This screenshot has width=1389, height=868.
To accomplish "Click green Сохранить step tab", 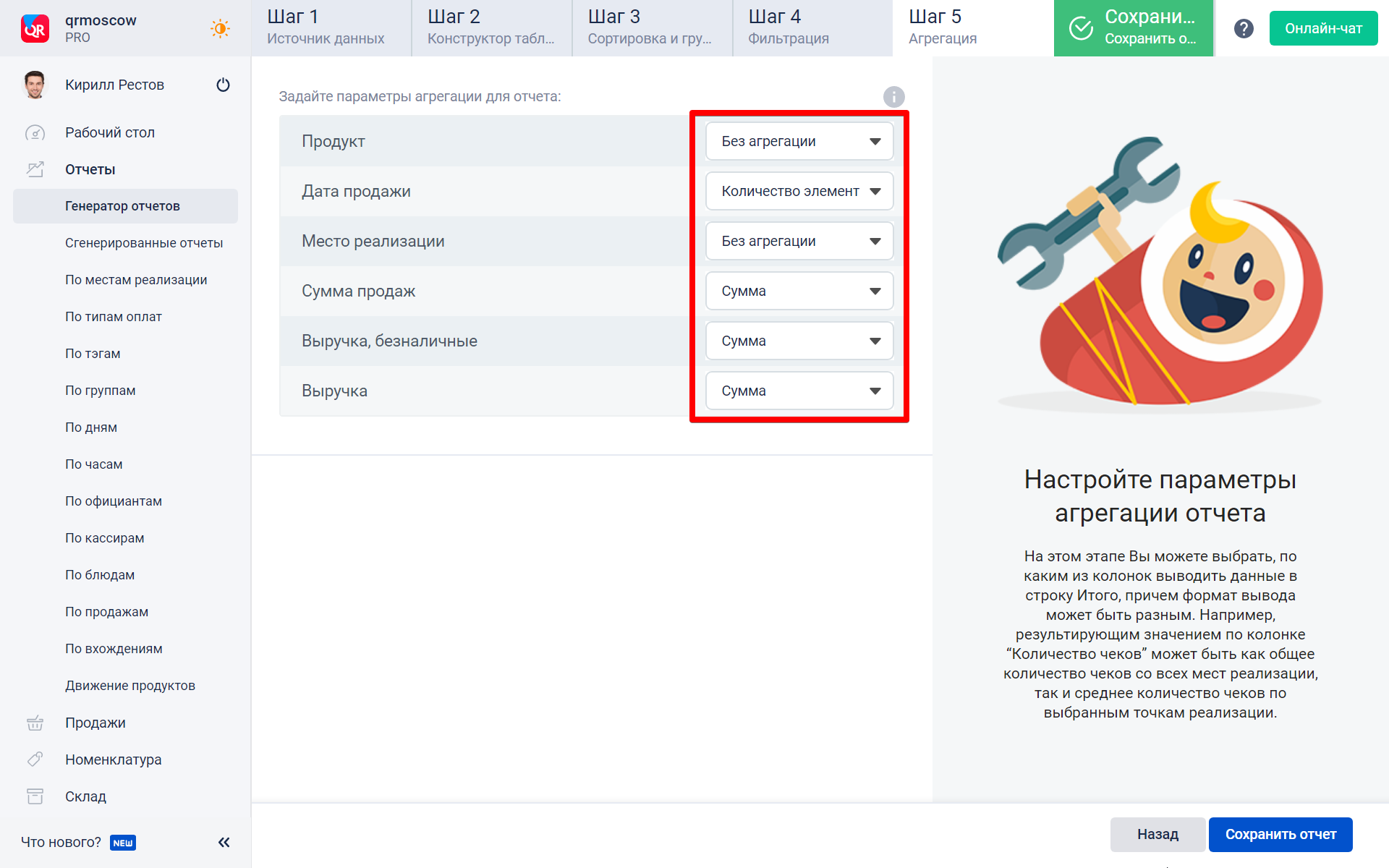I will [x=1134, y=28].
